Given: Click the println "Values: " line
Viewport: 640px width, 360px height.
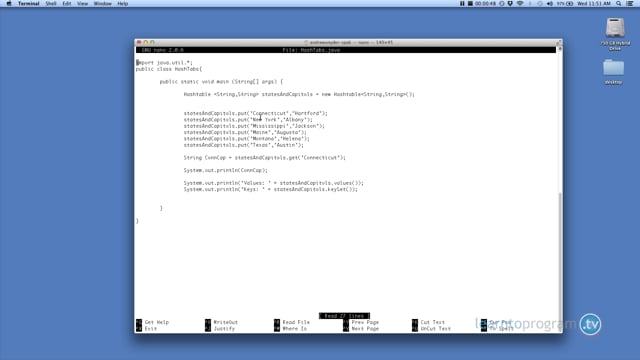Looking at the screenshot, I should coord(273,183).
